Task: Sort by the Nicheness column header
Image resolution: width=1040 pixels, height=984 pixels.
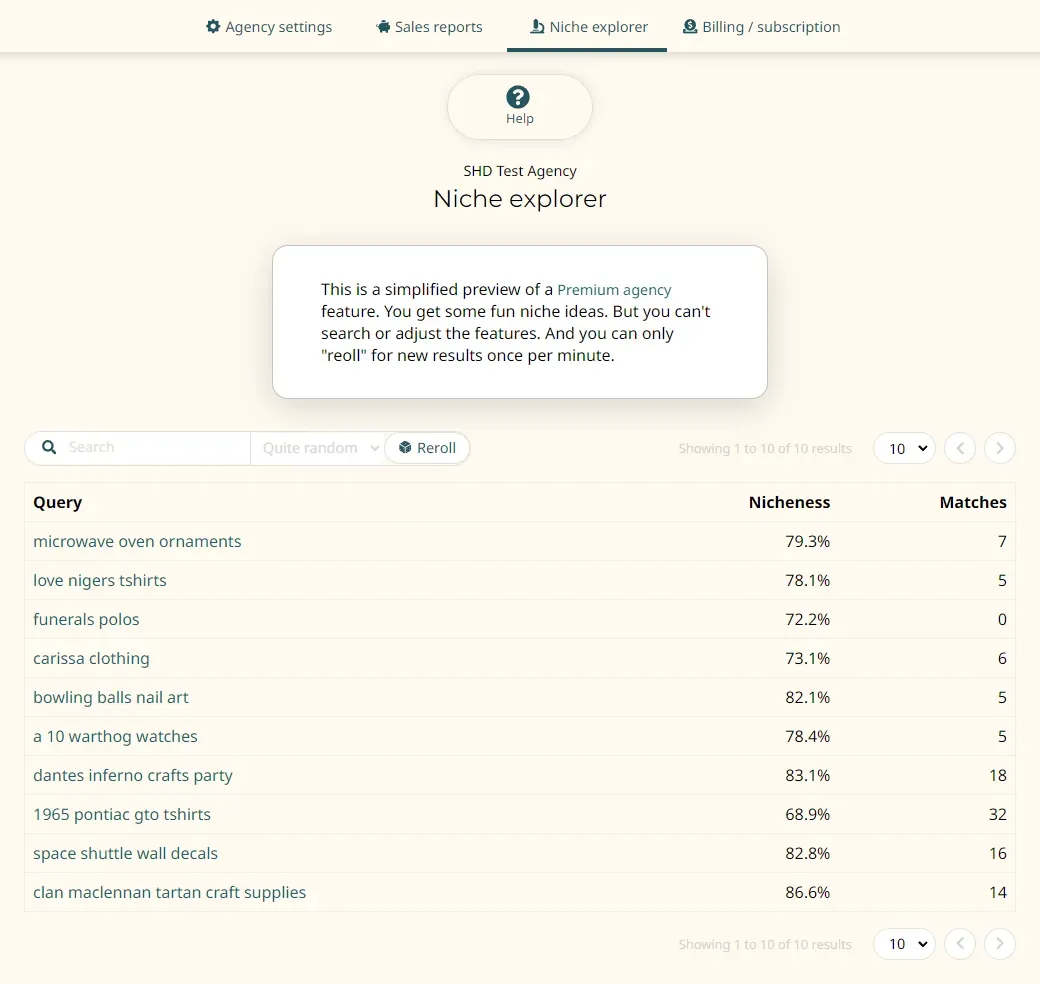Action: point(789,502)
